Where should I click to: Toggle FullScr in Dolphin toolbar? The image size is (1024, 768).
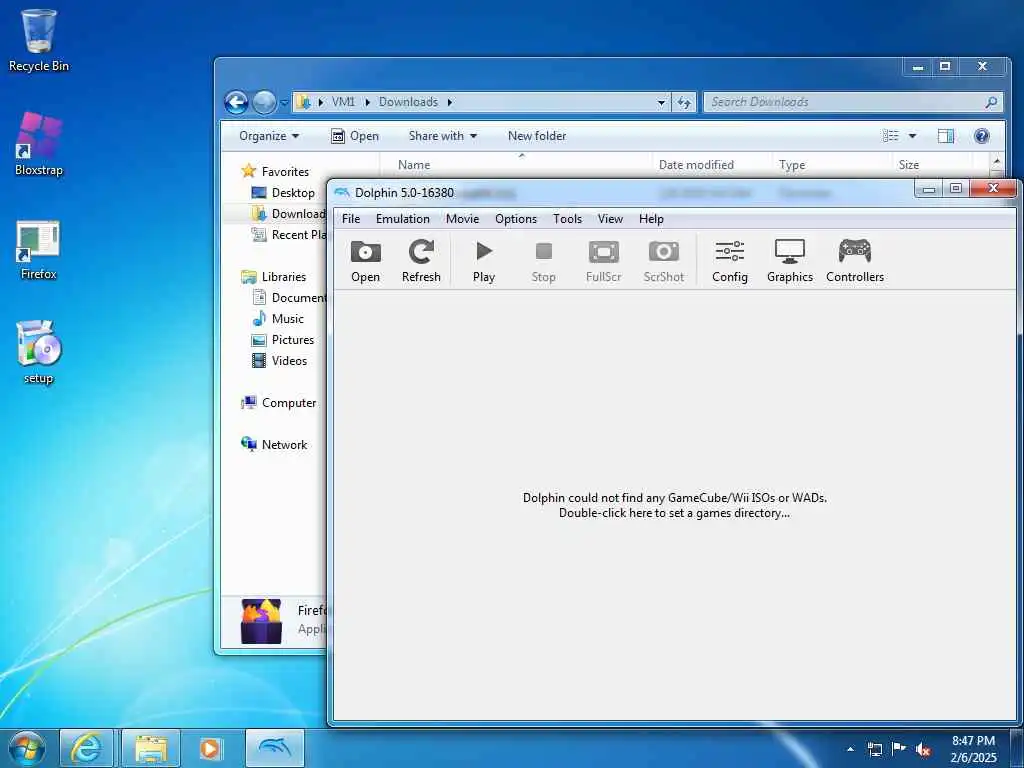[603, 261]
